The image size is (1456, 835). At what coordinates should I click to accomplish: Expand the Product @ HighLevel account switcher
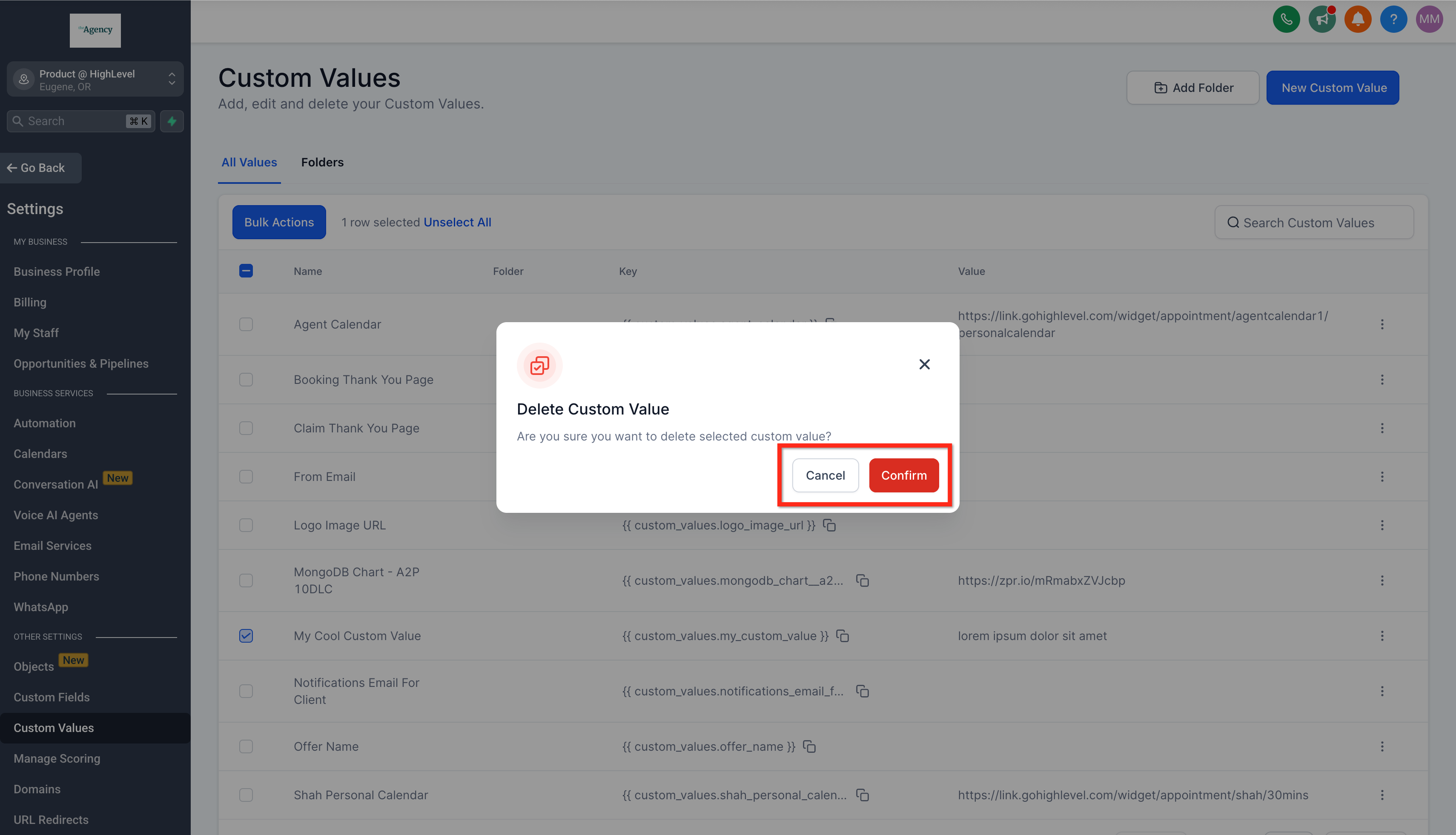pyautogui.click(x=95, y=79)
